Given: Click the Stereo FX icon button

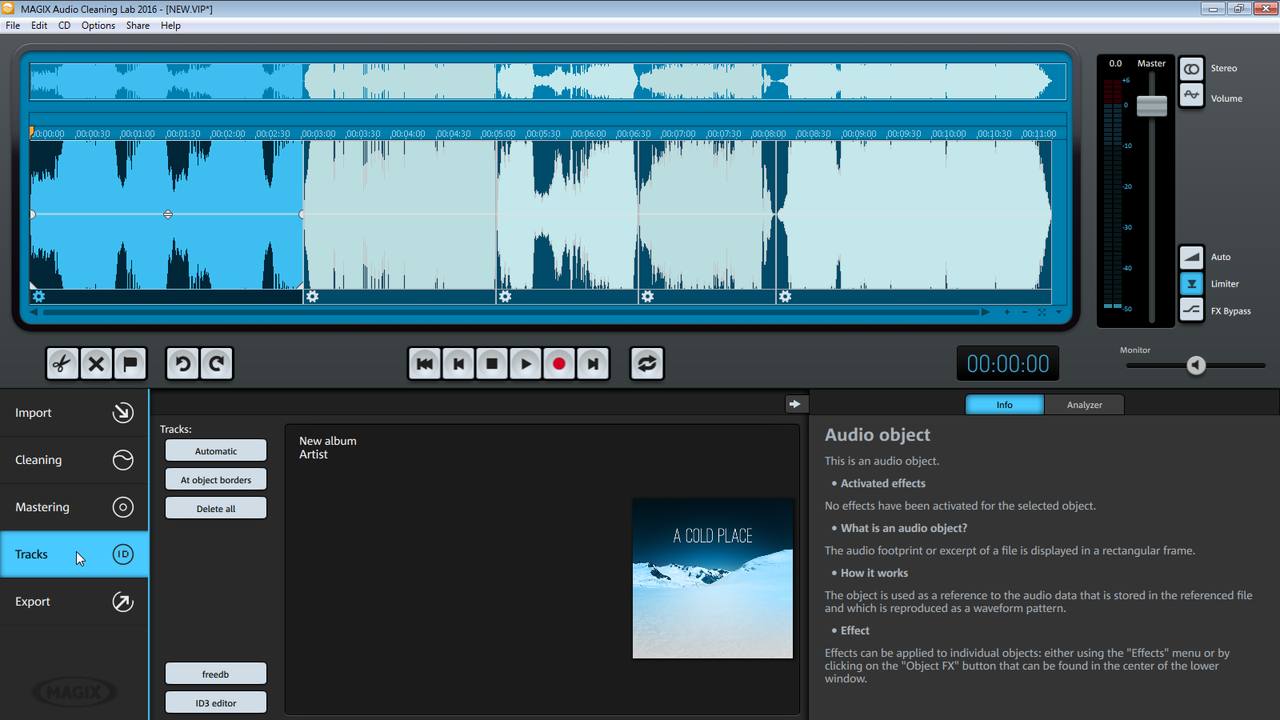Looking at the screenshot, I should coord(1191,69).
